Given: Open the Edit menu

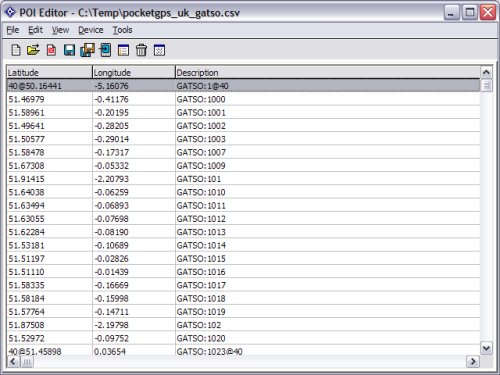Looking at the screenshot, I should pyautogui.click(x=35, y=30).
